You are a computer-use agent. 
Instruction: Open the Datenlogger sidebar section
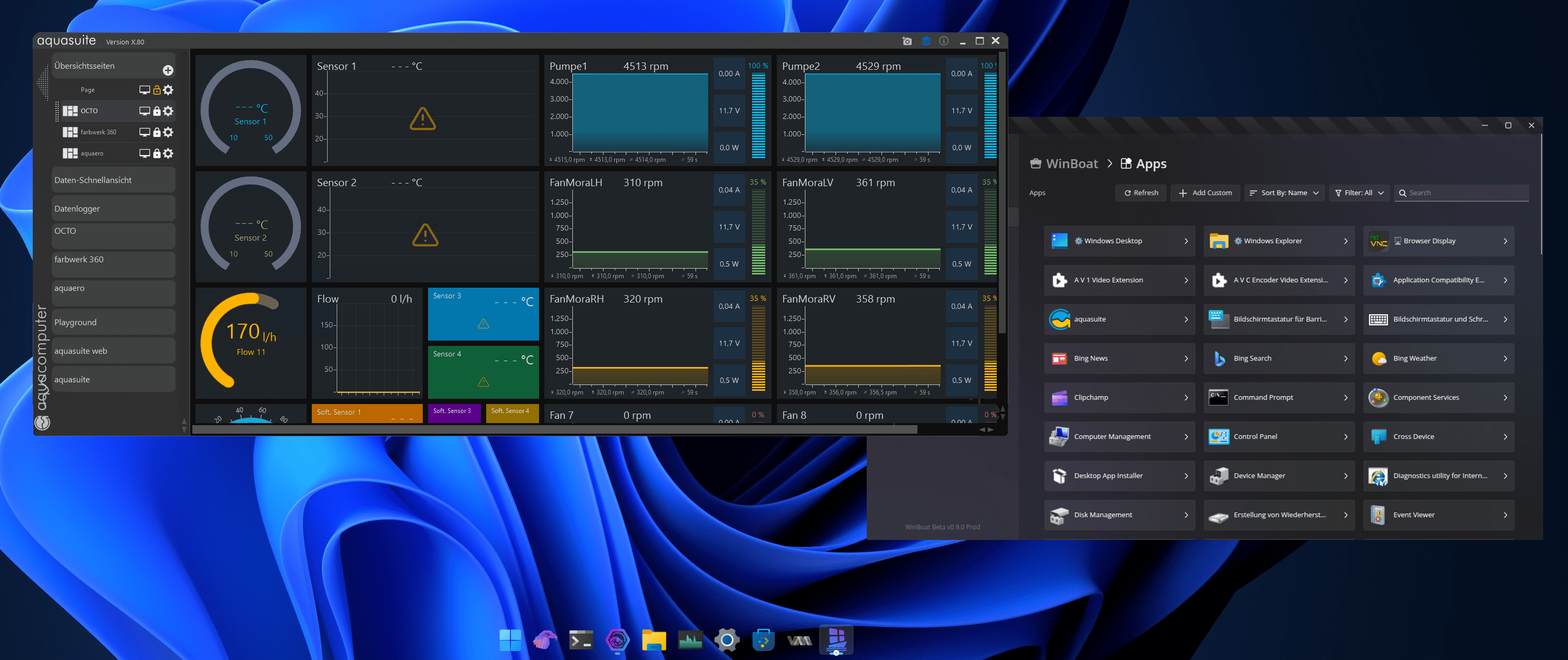[113, 209]
